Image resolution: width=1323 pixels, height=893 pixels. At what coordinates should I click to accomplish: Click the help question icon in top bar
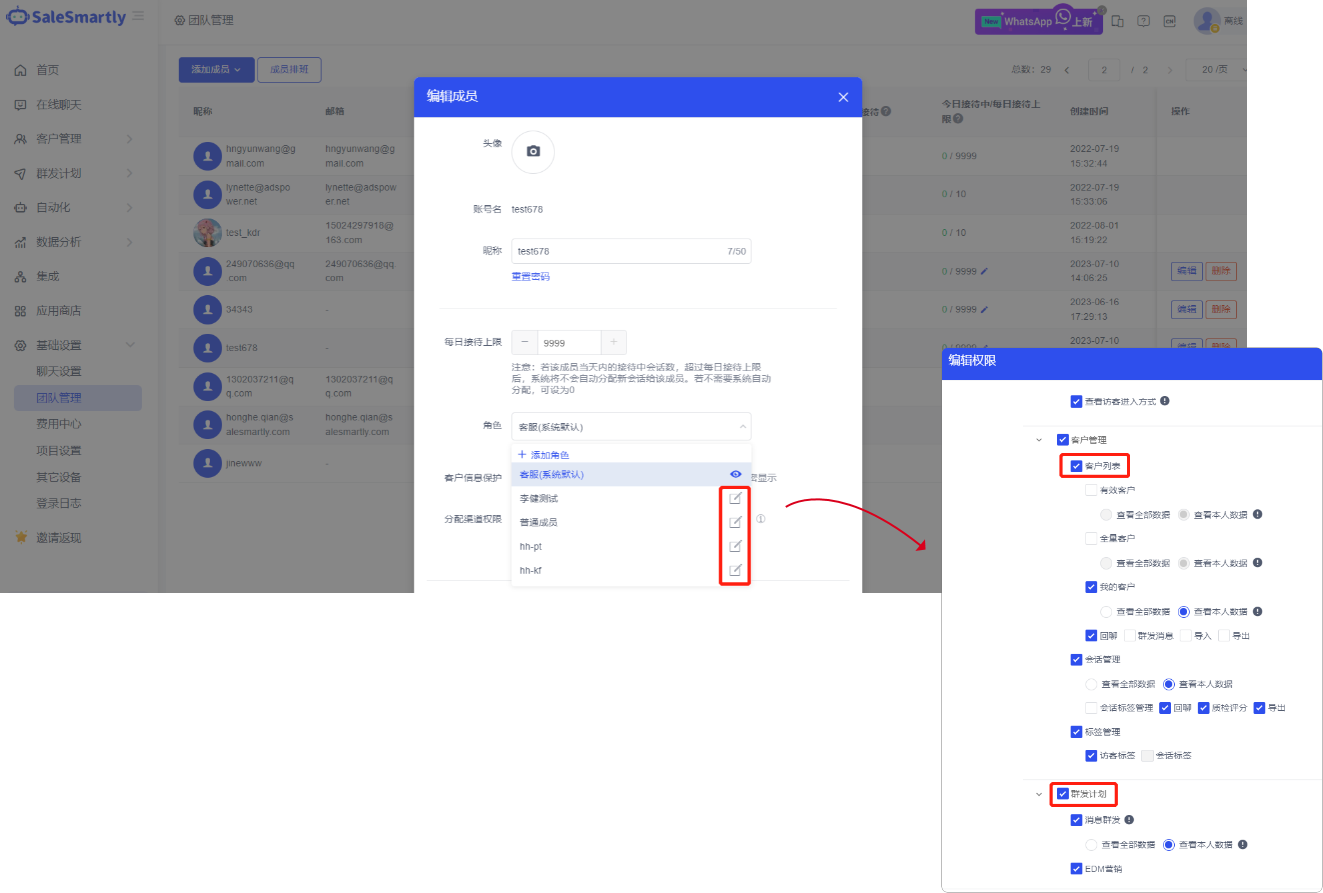coord(1143,21)
